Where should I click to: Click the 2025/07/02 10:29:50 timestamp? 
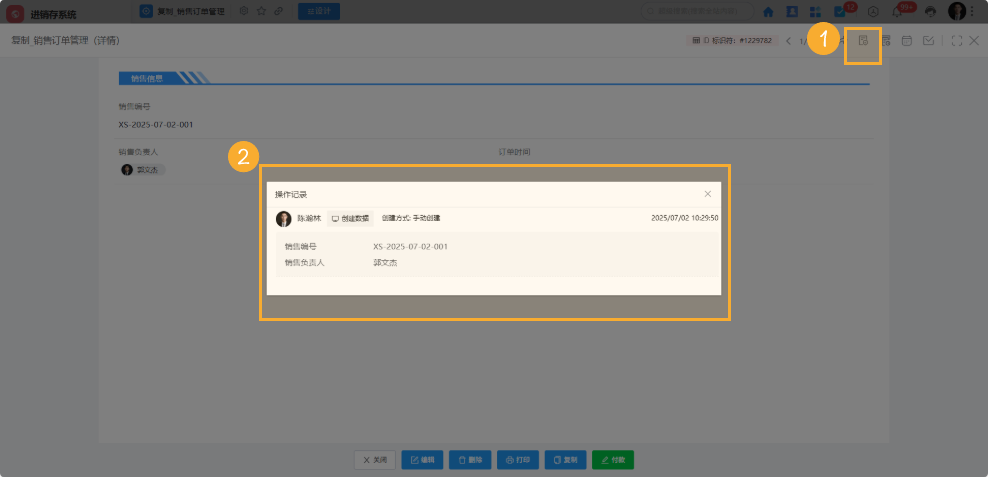tap(685, 218)
